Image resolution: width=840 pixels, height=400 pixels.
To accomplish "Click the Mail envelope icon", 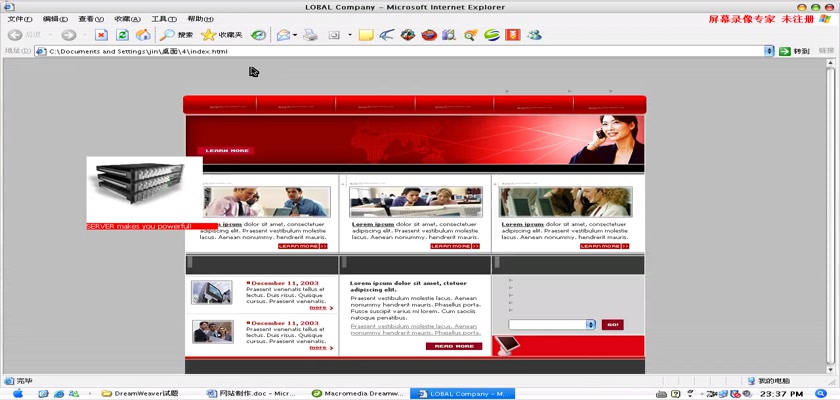I will [283, 35].
